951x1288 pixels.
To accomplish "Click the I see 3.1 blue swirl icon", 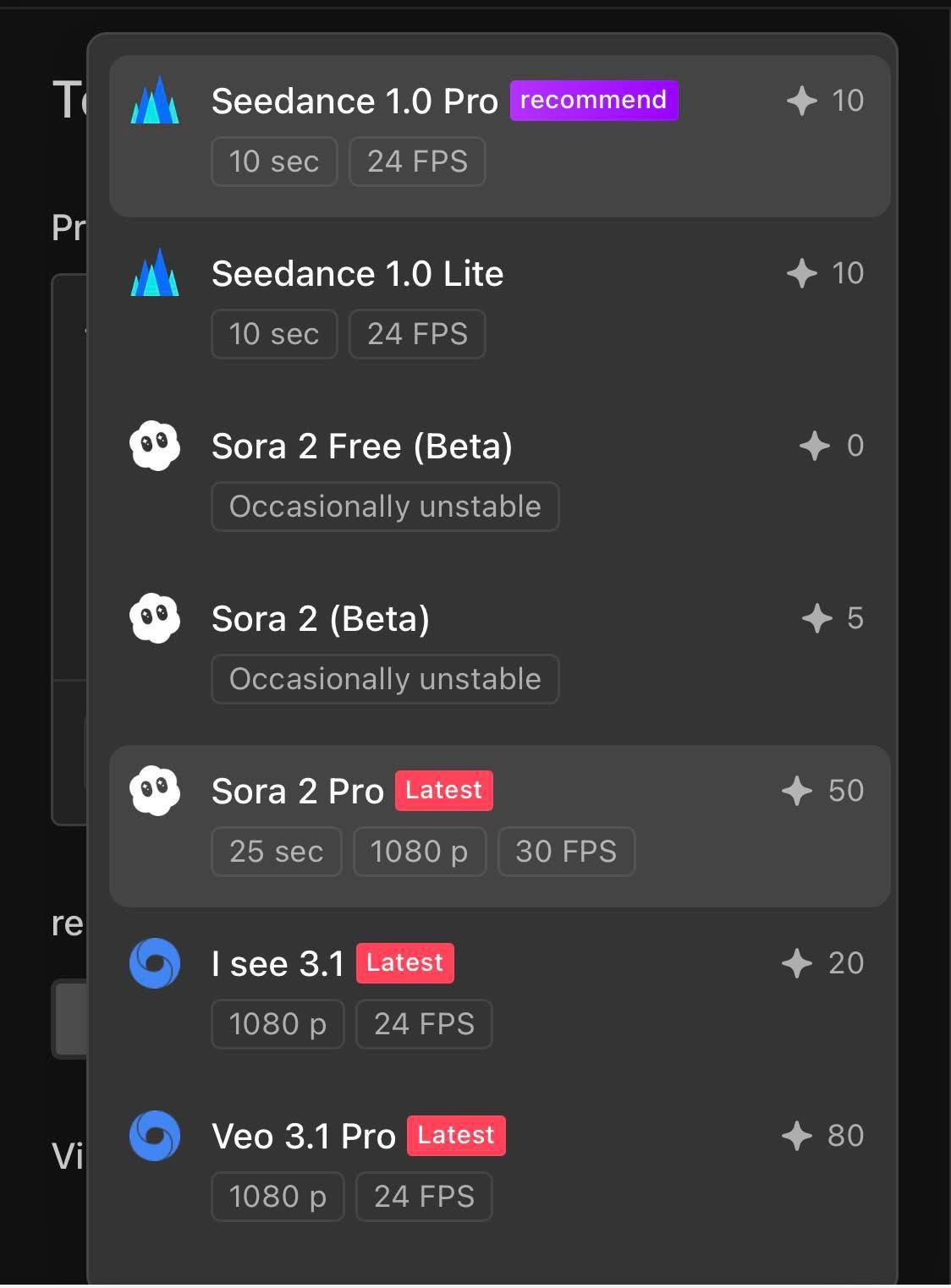I will click(x=155, y=963).
